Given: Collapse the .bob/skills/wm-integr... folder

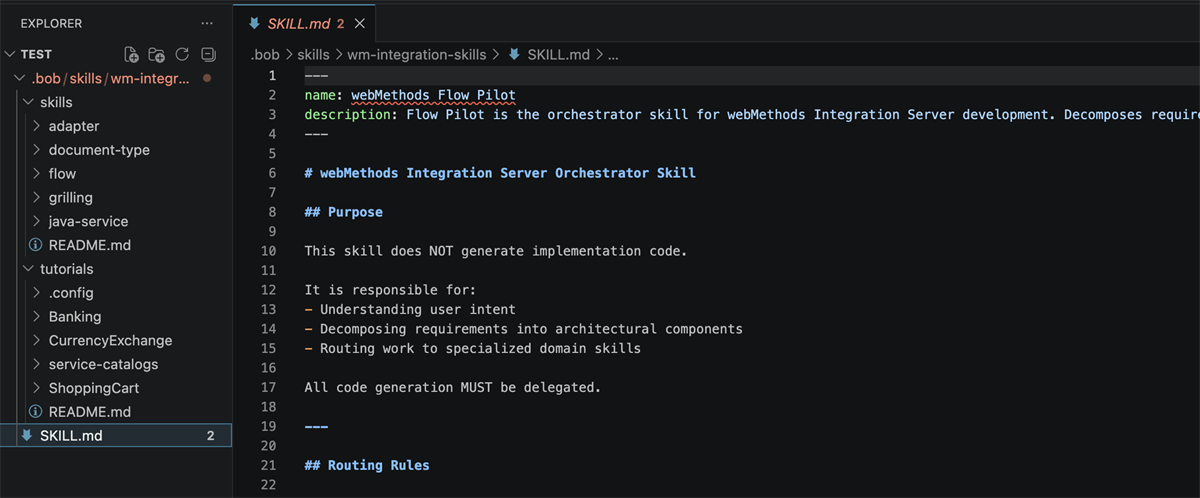Looking at the screenshot, I should (x=19, y=78).
